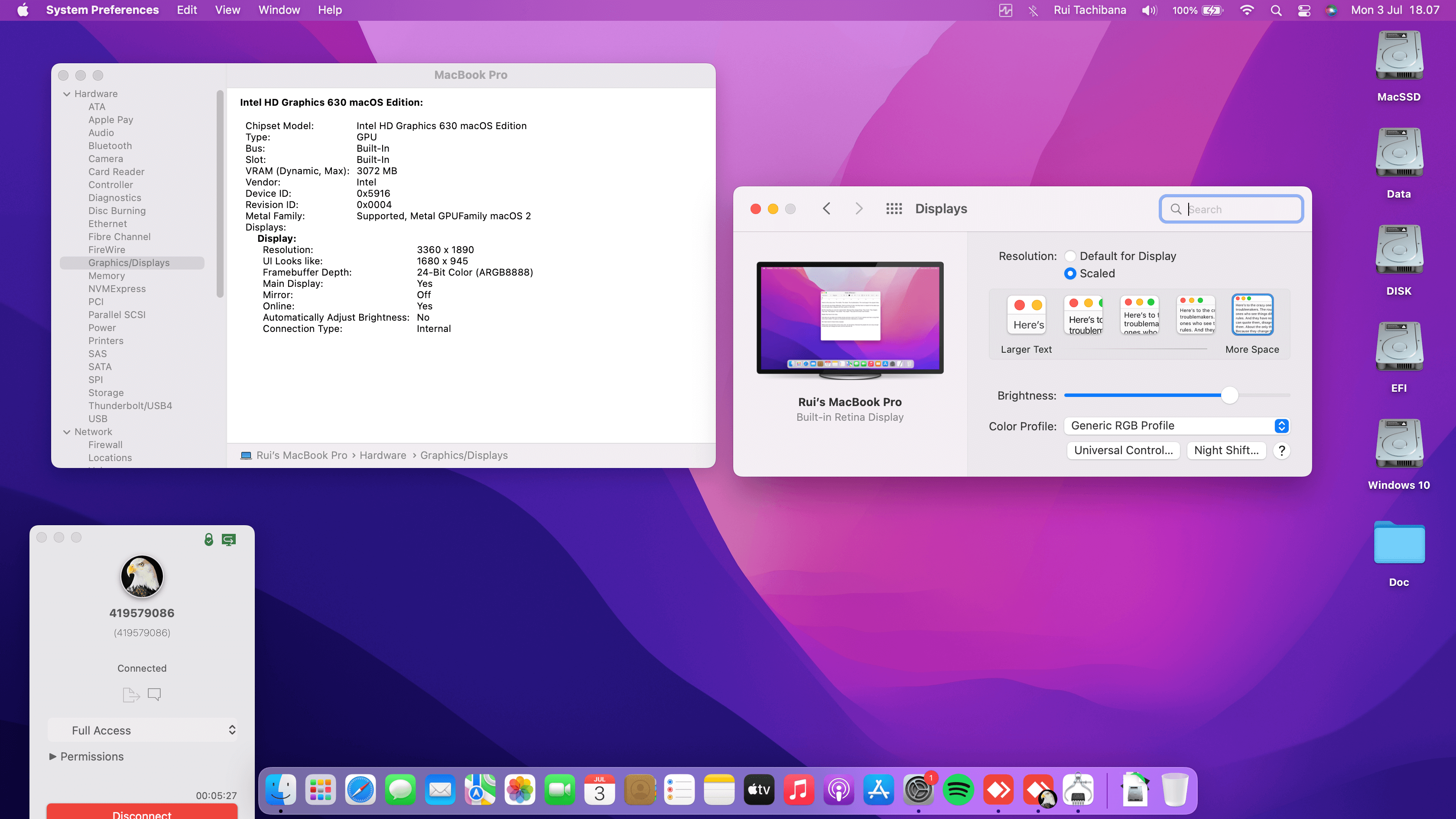Image resolution: width=1456 pixels, height=819 pixels.
Task: Open Mail app in Dock
Action: 440,789
